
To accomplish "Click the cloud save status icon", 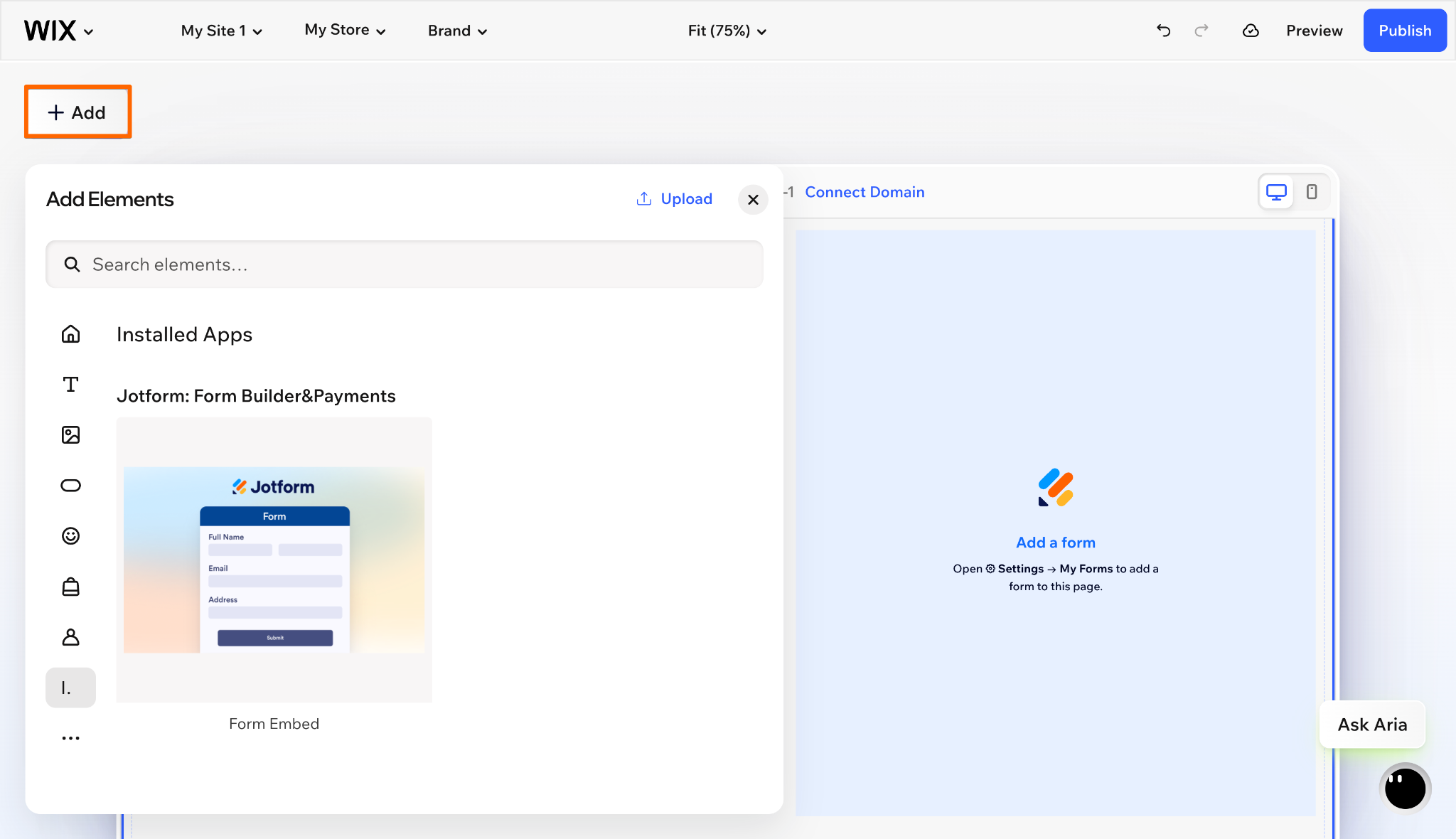I will coord(1251,31).
